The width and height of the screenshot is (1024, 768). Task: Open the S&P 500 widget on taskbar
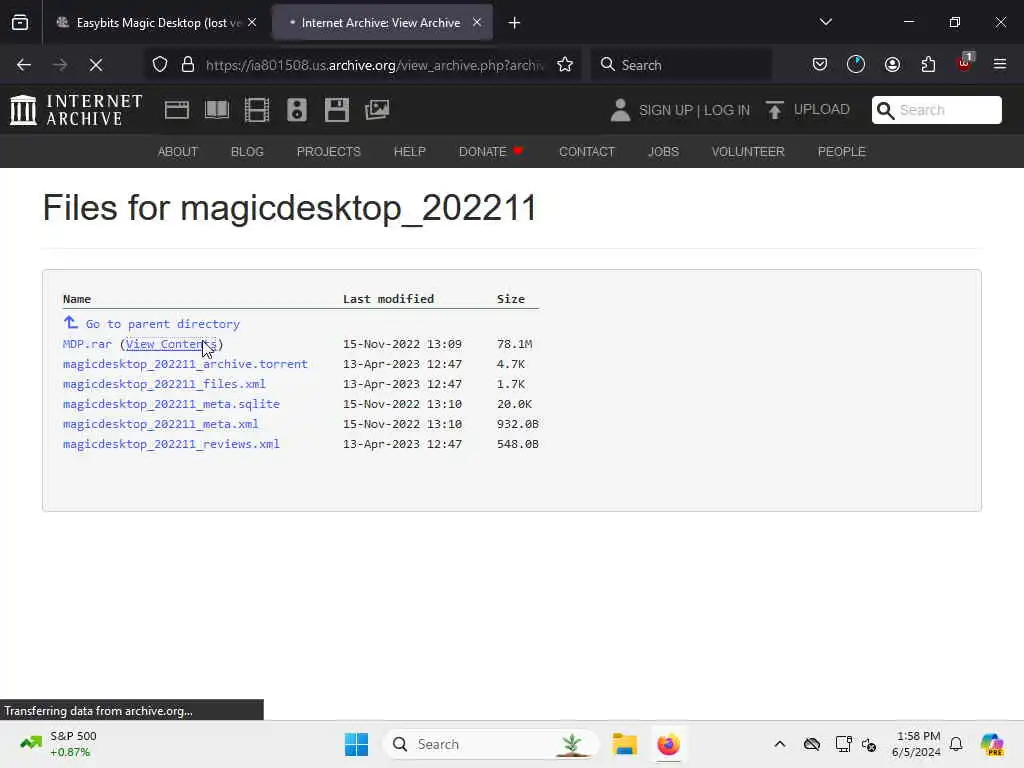[x=59, y=744]
